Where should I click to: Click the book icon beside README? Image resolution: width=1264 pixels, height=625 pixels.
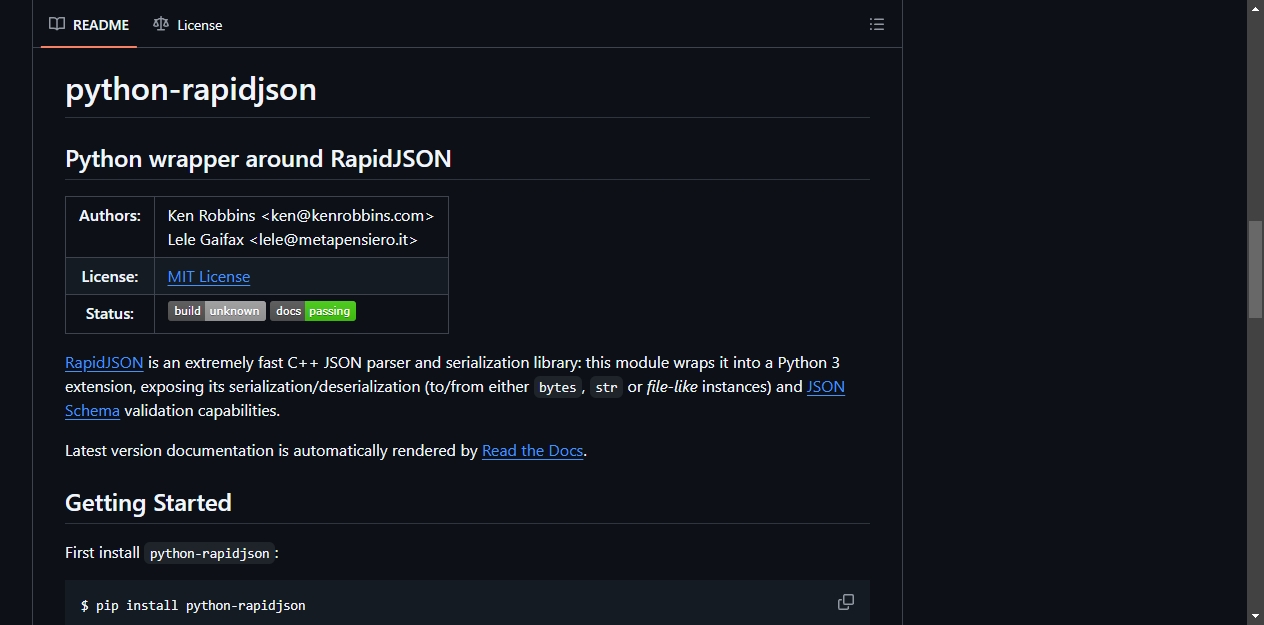57,24
